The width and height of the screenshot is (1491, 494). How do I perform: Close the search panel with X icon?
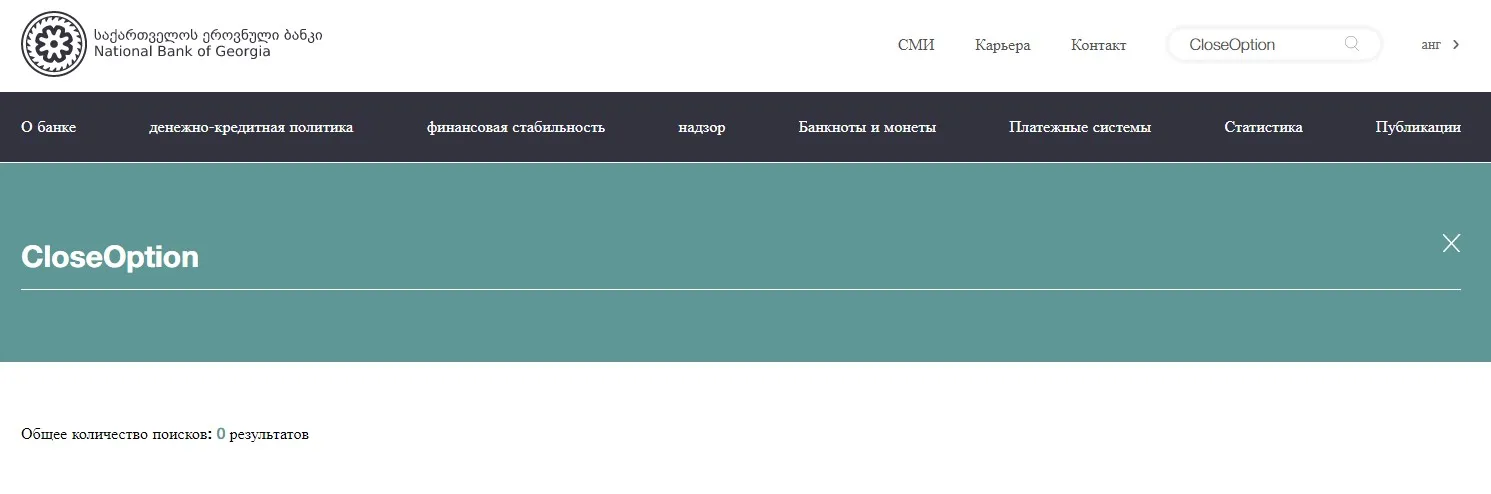pos(1451,243)
